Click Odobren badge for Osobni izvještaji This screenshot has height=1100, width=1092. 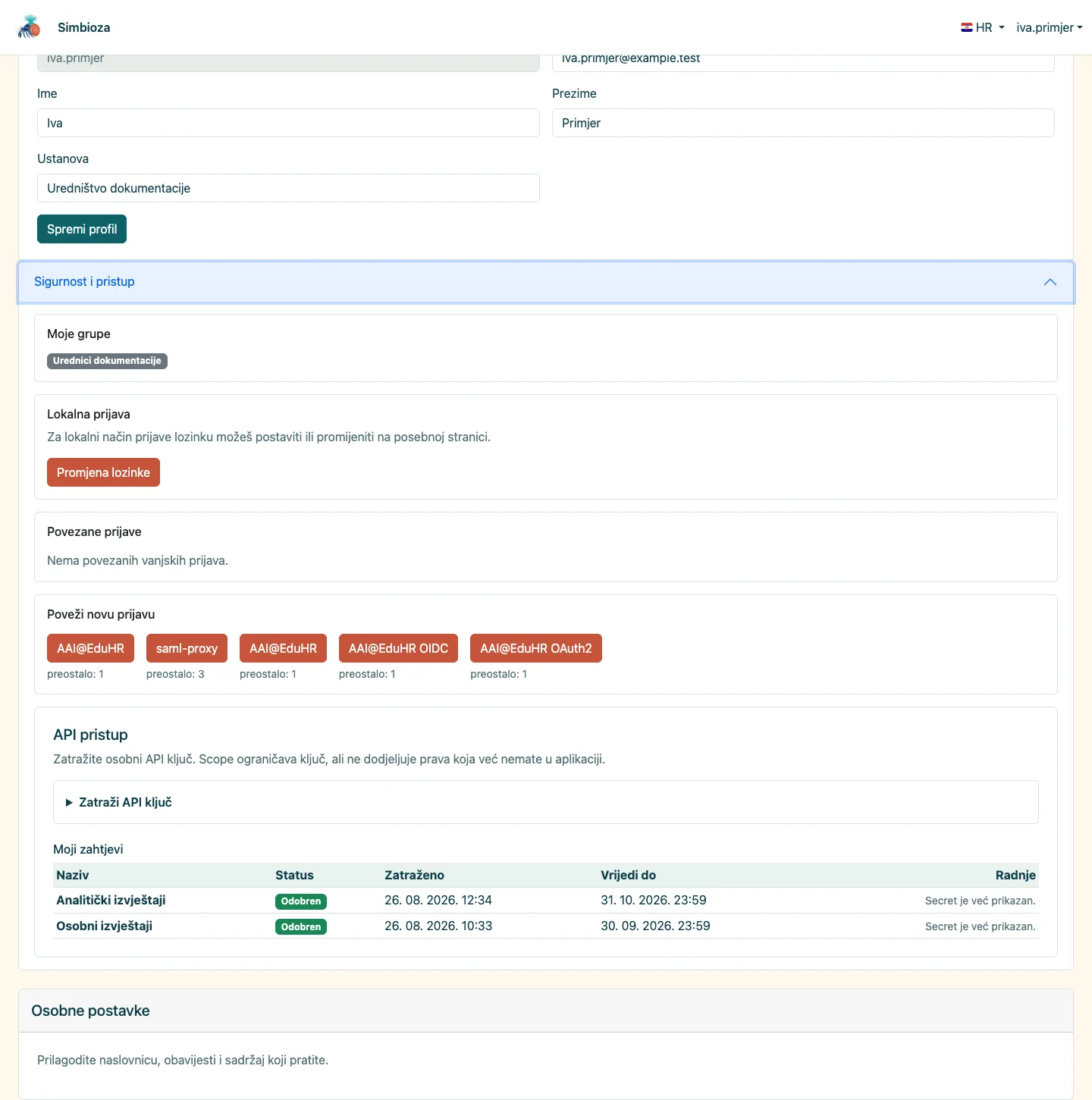301,926
